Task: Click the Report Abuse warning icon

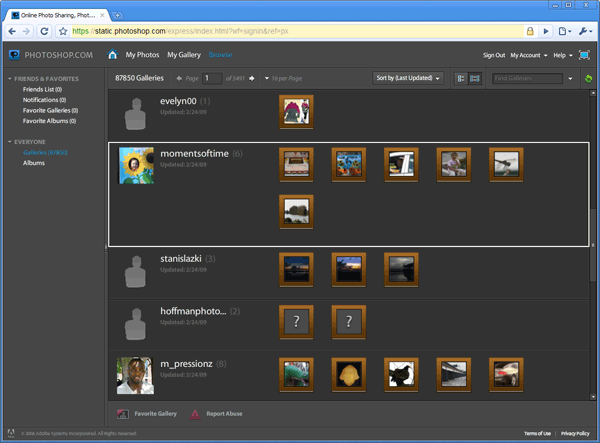Action: 195,414
